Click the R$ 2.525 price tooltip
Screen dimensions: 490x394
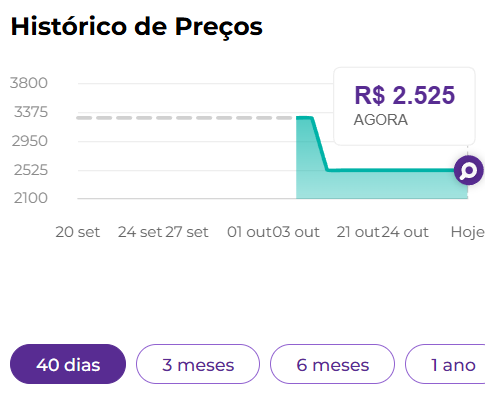[x=404, y=106]
